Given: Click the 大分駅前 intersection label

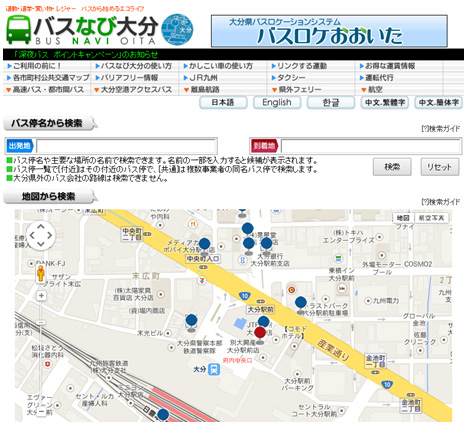Looking at the screenshot, I should click(x=261, y=310).
